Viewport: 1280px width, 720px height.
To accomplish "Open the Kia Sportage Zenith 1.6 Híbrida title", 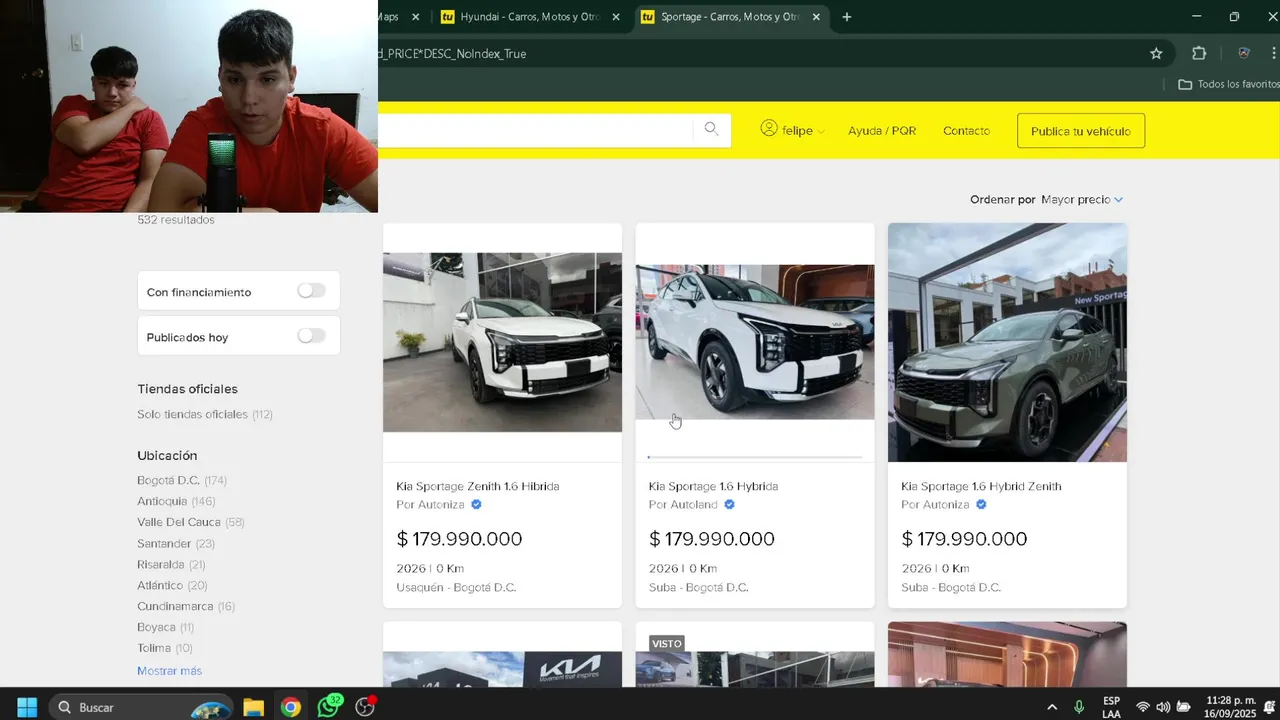I will point(478,486).
